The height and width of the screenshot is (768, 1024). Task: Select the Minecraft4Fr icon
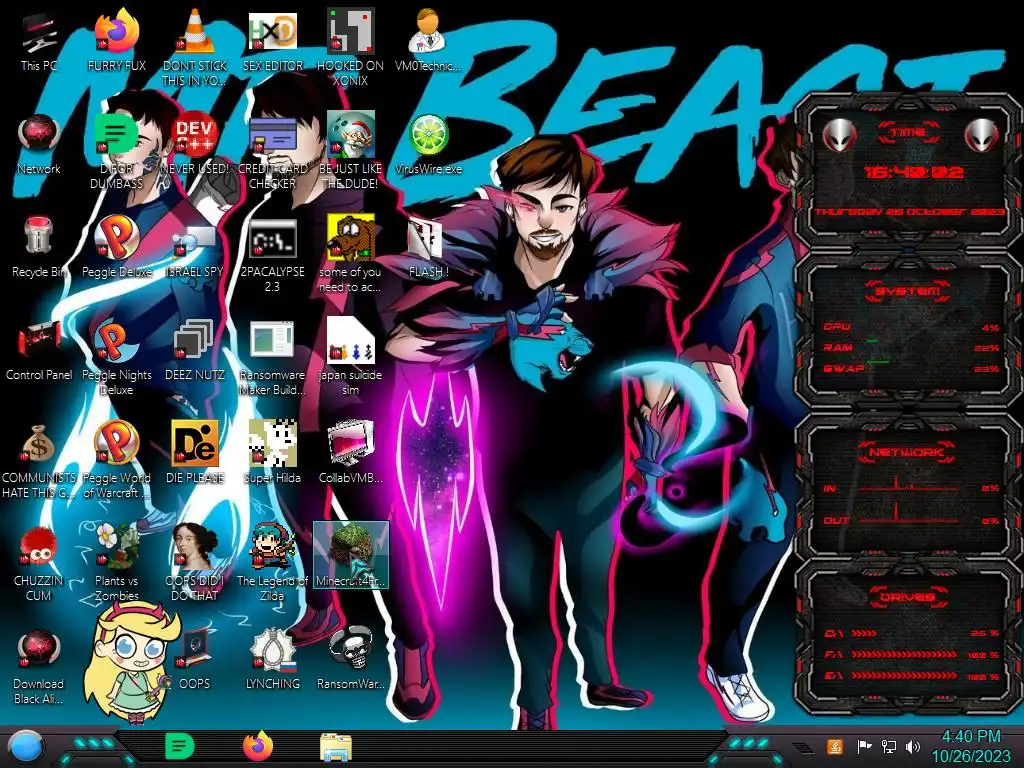tap(351, 554)
